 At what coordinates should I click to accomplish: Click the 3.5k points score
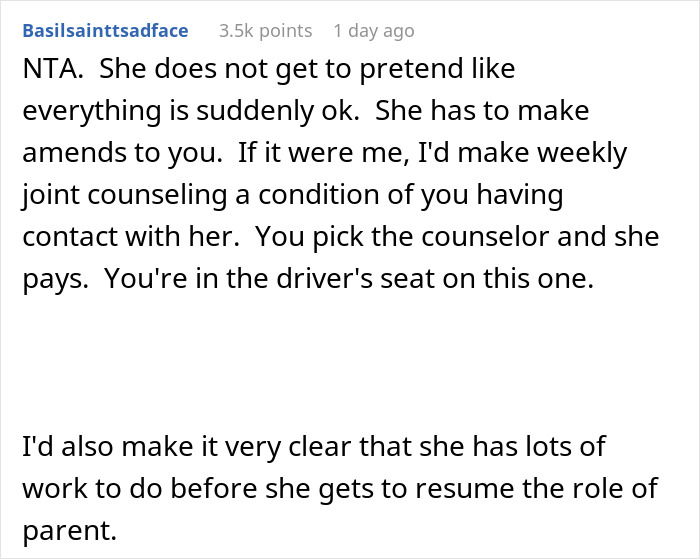click(x=265, y=31)
